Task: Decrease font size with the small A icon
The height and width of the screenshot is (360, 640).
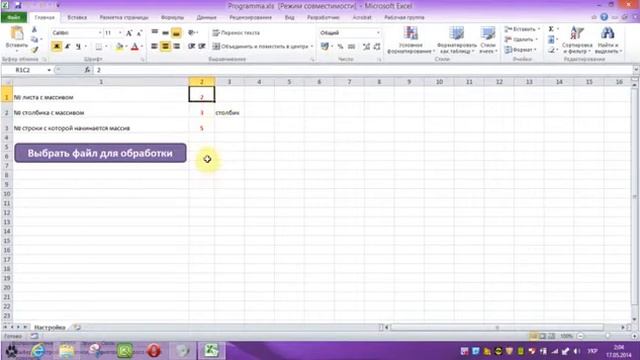Action: click(x=139, y=33)
